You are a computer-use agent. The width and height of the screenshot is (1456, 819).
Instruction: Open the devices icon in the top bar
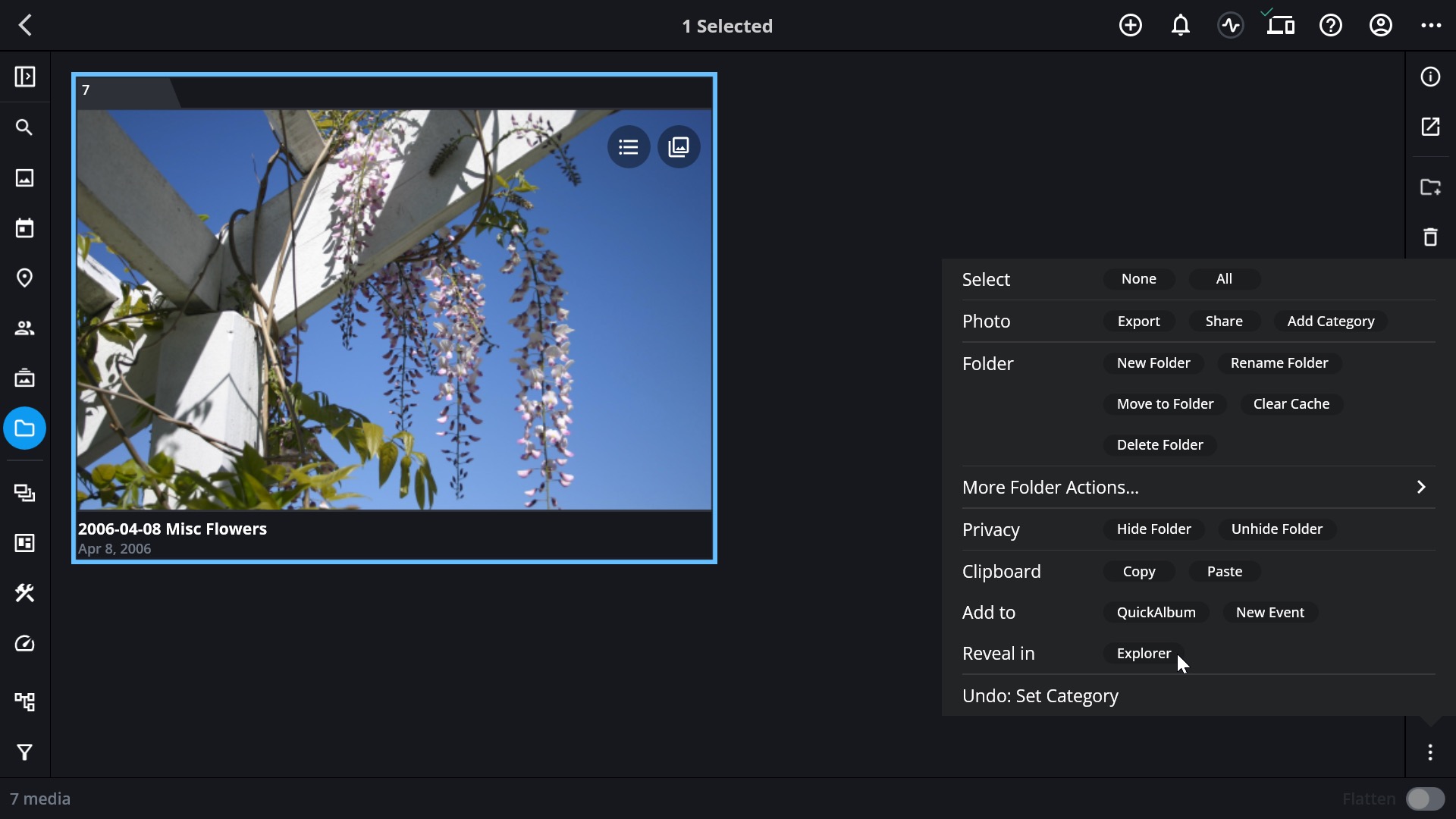pos(1280,26)
